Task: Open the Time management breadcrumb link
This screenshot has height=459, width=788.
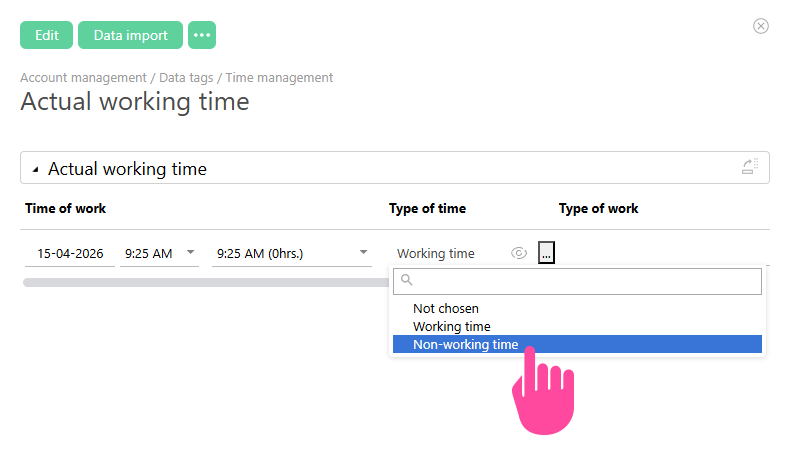Action: [279, 77]
